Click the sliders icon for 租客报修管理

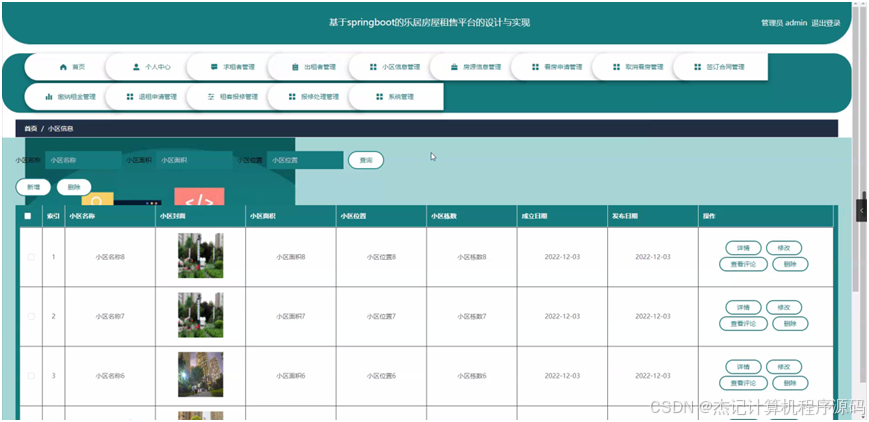pos(211,96)
